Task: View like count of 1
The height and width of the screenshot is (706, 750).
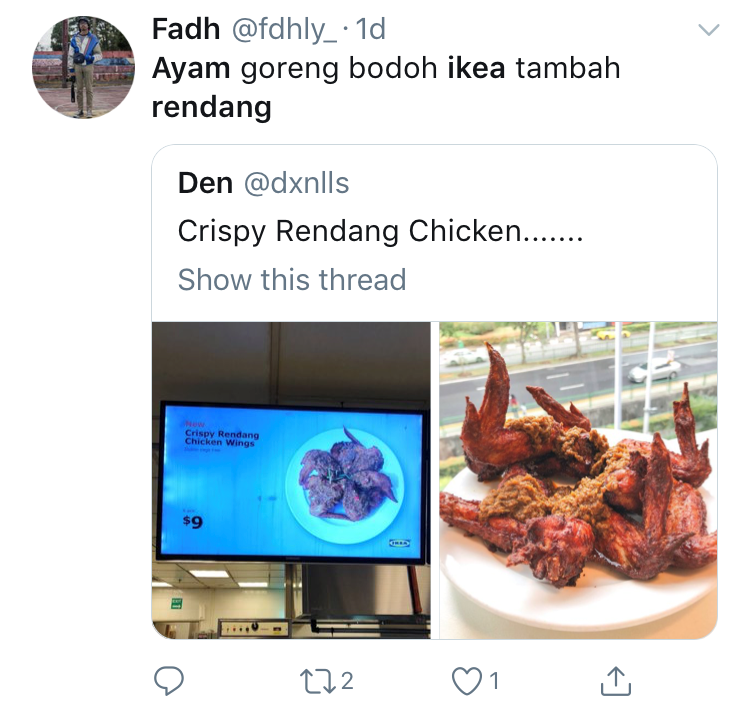Action: coord(495,681)
